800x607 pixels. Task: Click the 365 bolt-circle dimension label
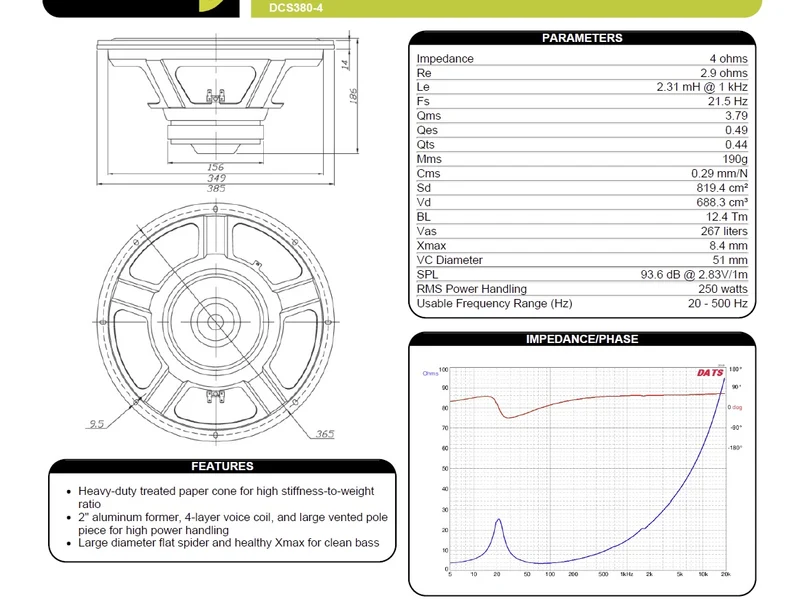pyautogui.click(x=324, y=434)
